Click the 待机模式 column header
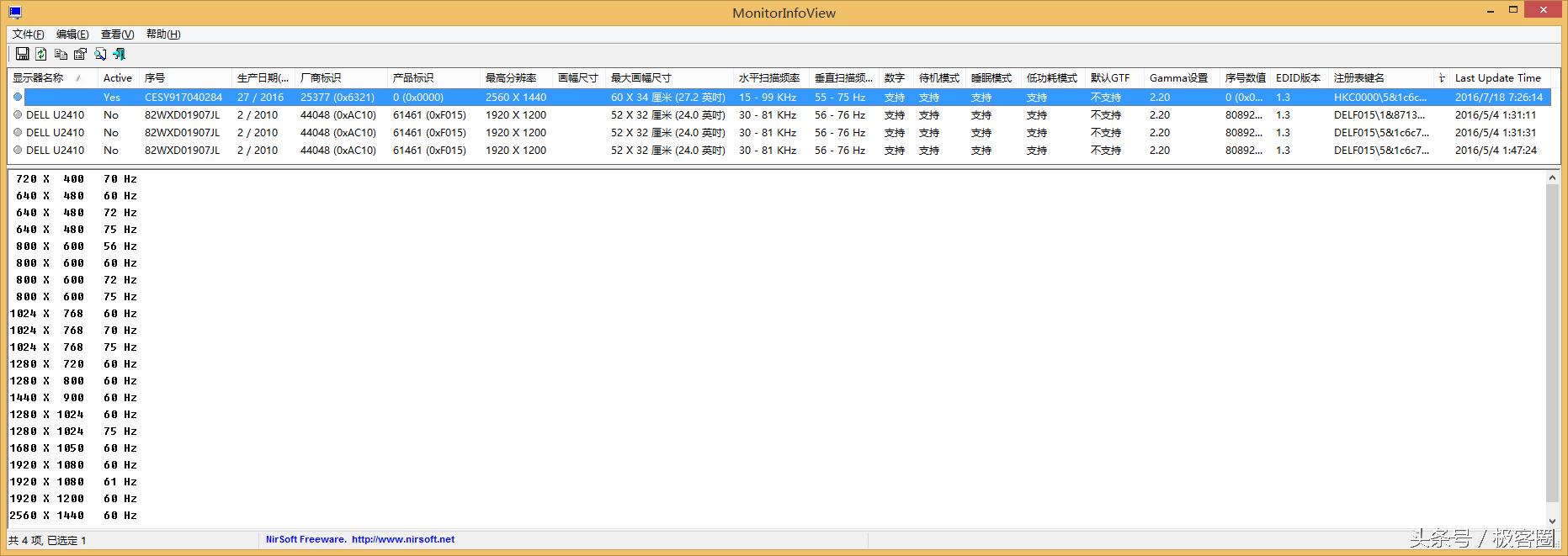This screenshot has width=1568, height=556. (x=939, y=78)
